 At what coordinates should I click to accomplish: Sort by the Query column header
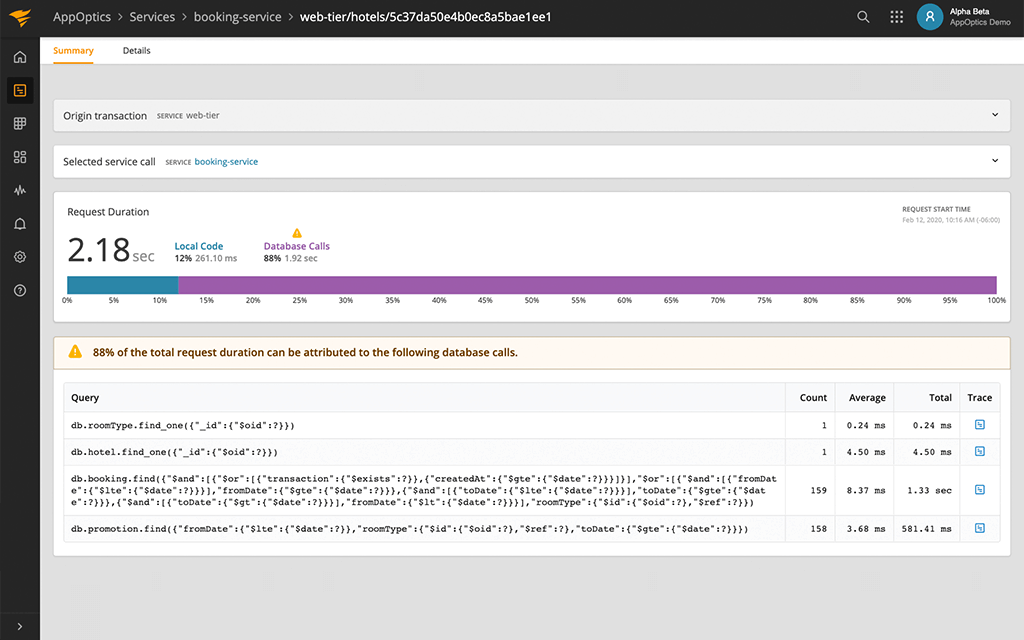point(85,397)
